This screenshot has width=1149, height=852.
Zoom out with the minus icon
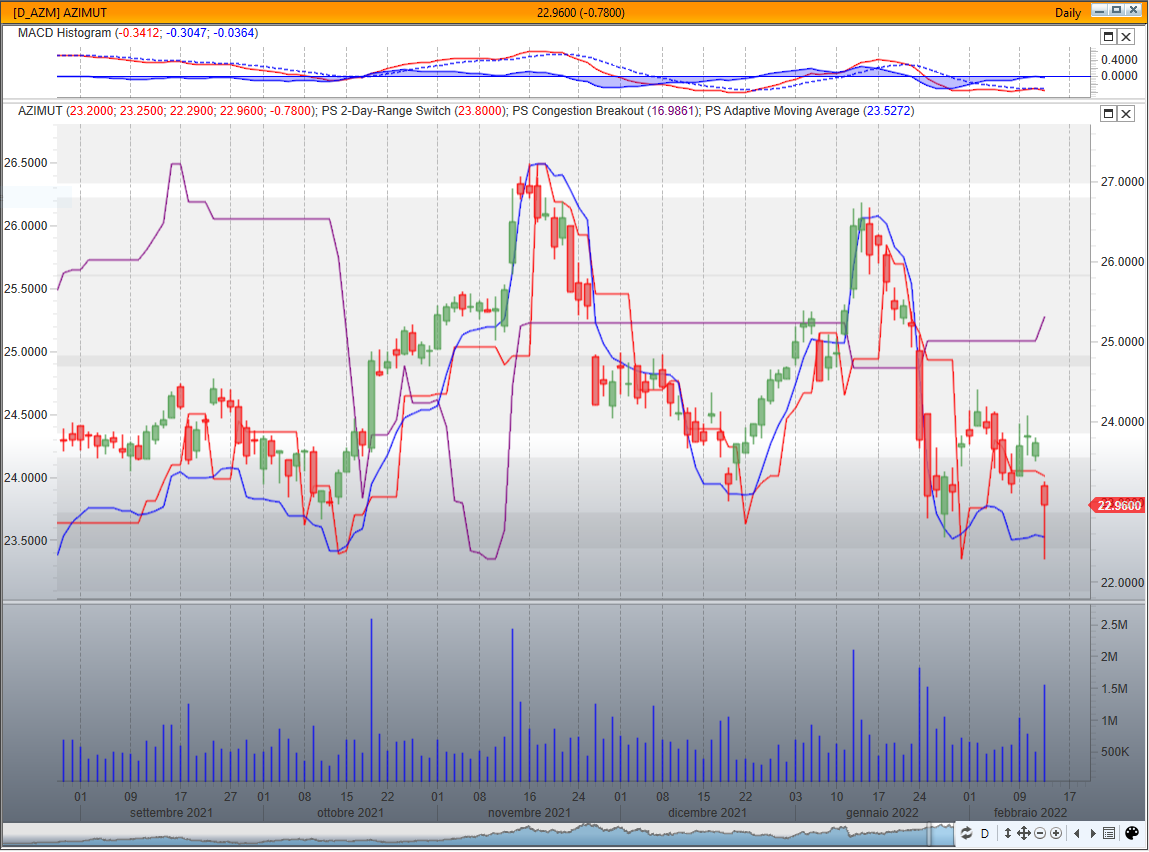point(1040,833)
